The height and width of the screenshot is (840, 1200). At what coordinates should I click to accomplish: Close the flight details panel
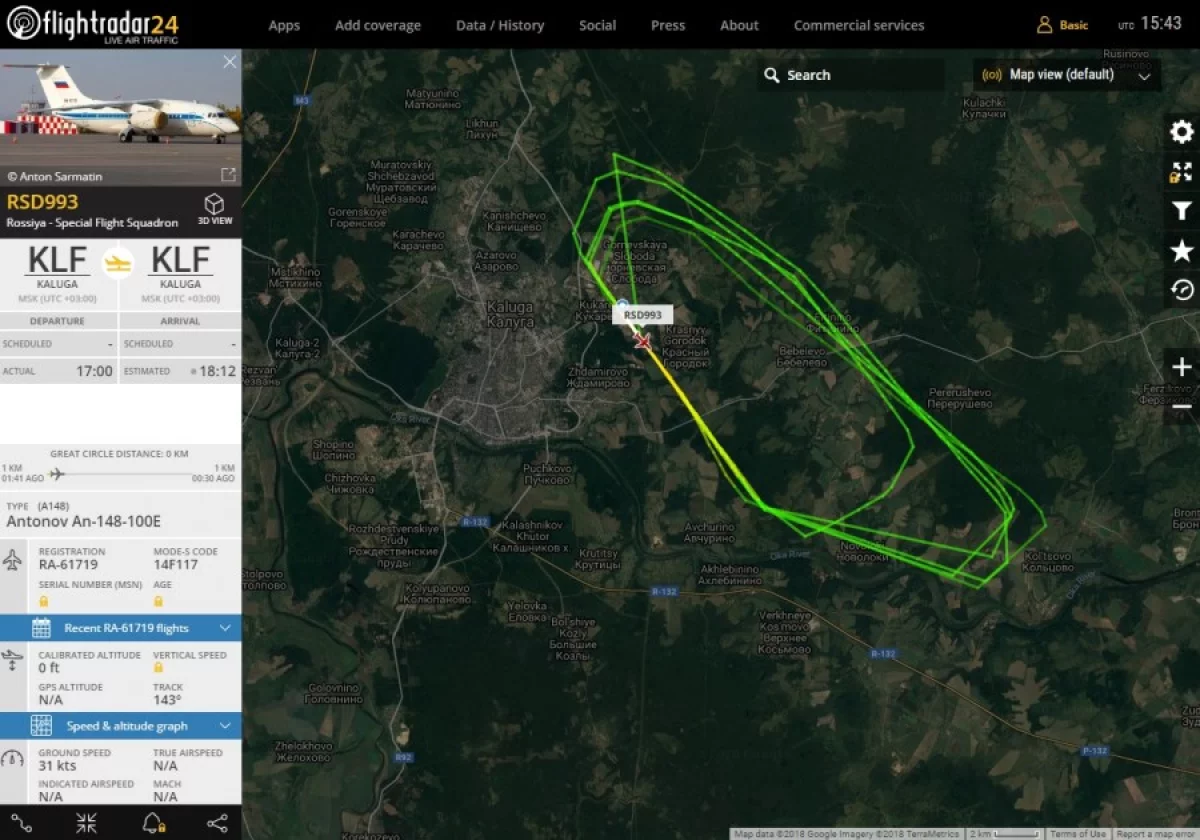(x=230, y=62)
